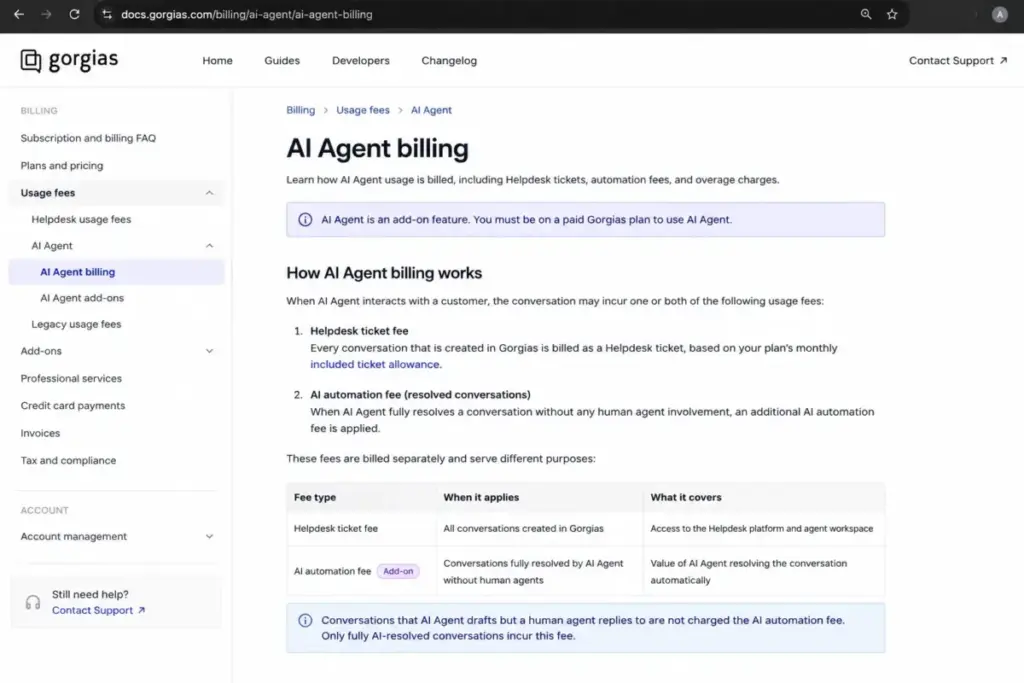
Task: Click Contact Support link in sidebar help box
Action: point(99,611)
